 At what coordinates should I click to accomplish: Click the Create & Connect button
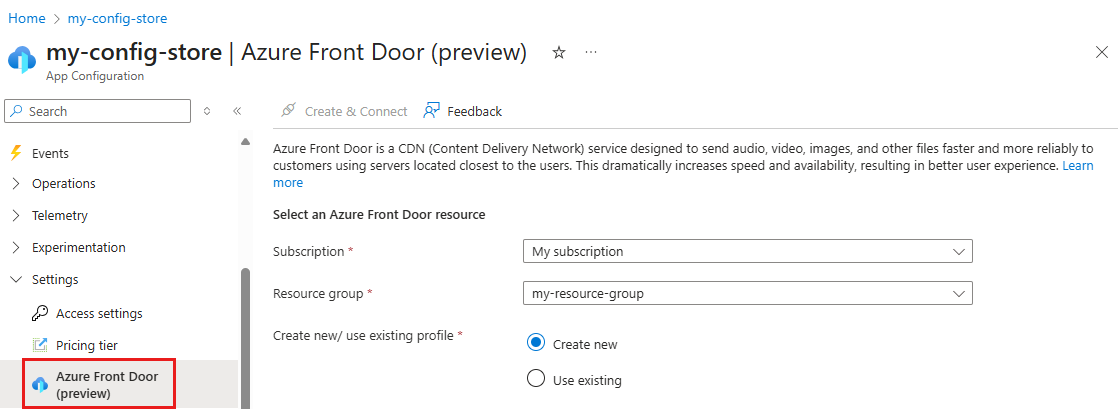(343, 111)
